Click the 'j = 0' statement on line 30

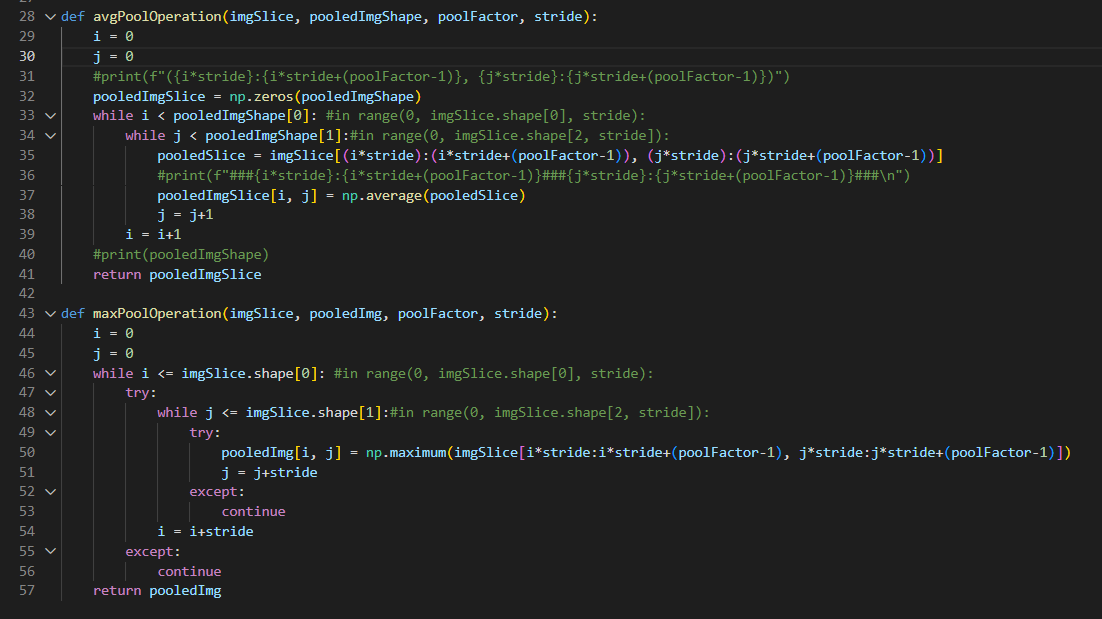click(113, 56)
